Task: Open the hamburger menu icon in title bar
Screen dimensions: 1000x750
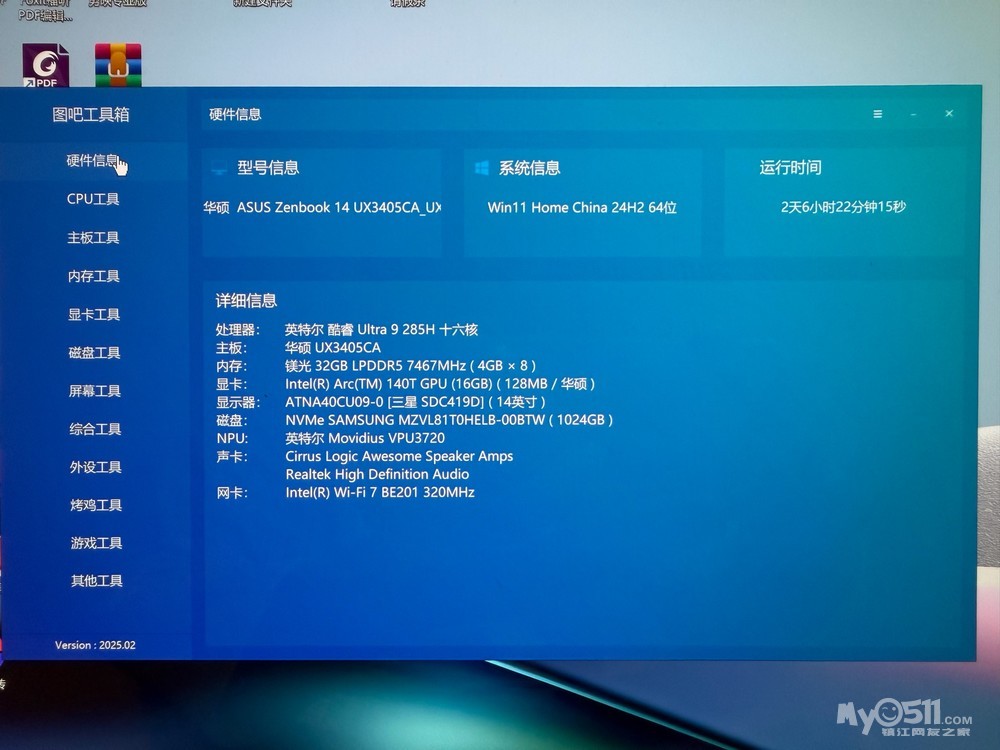Action: (877, 114)
